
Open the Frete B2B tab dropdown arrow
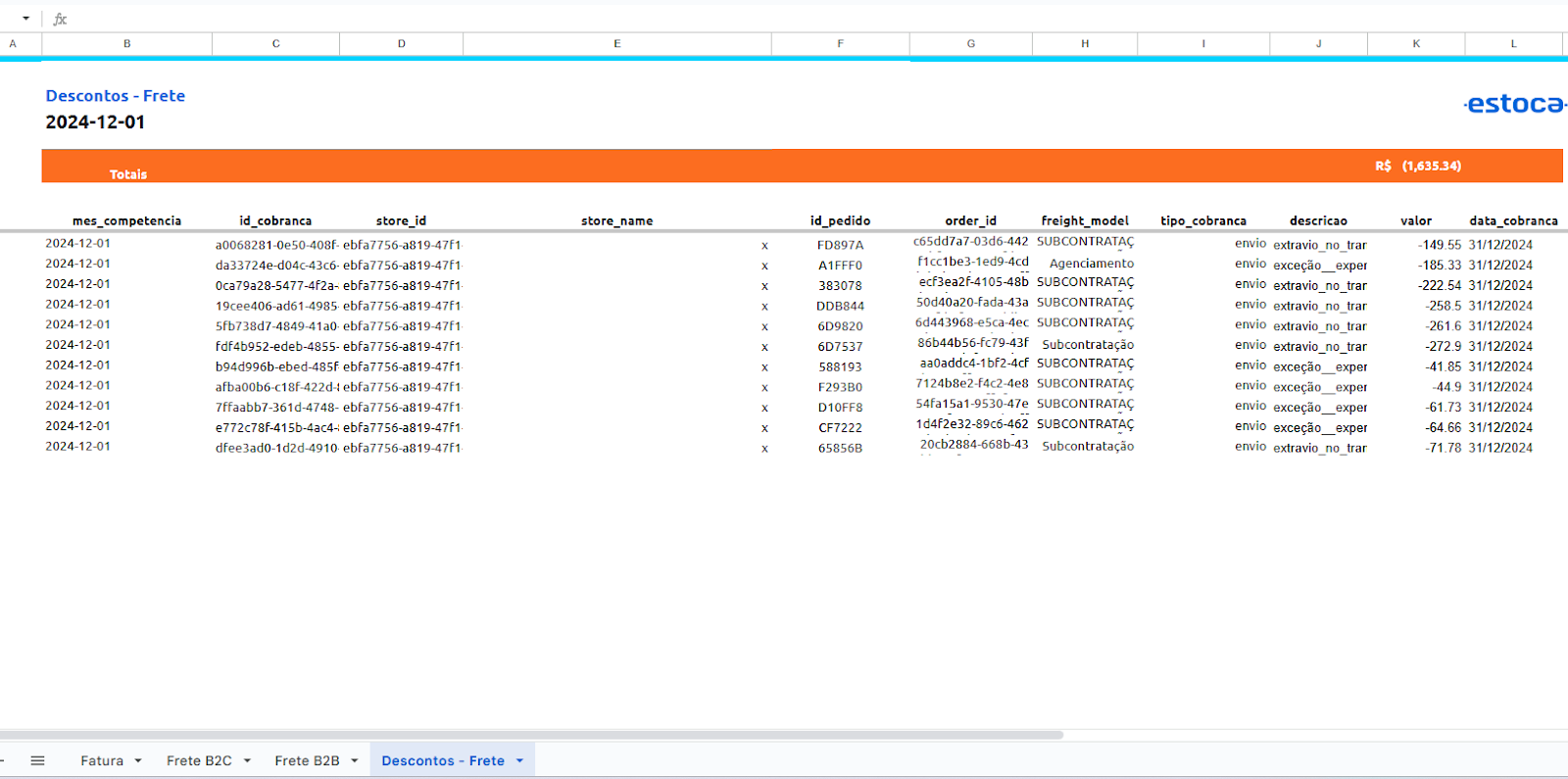point(355,760)
